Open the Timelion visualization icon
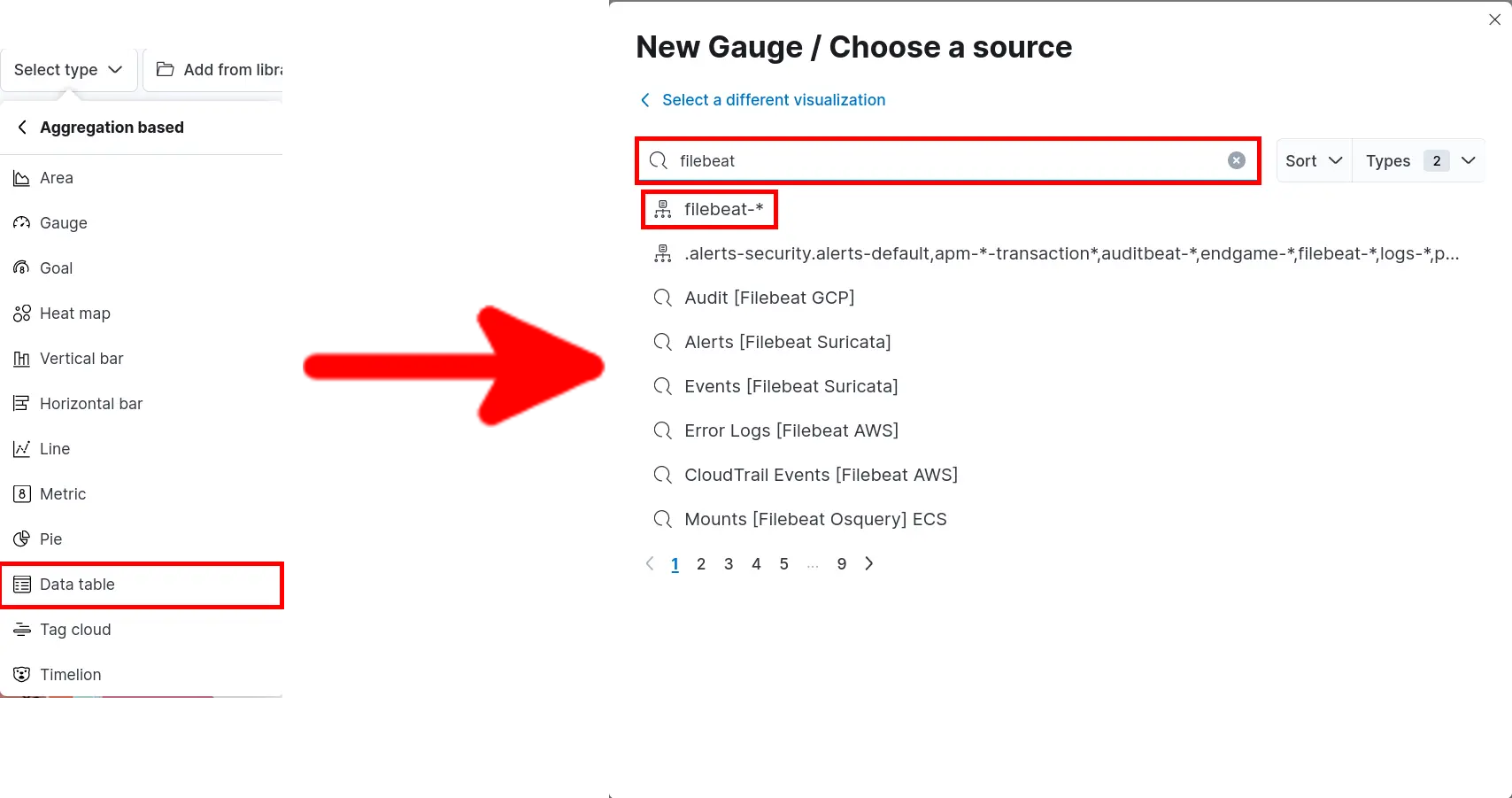 pyautogui.click(x=21, y=674)
